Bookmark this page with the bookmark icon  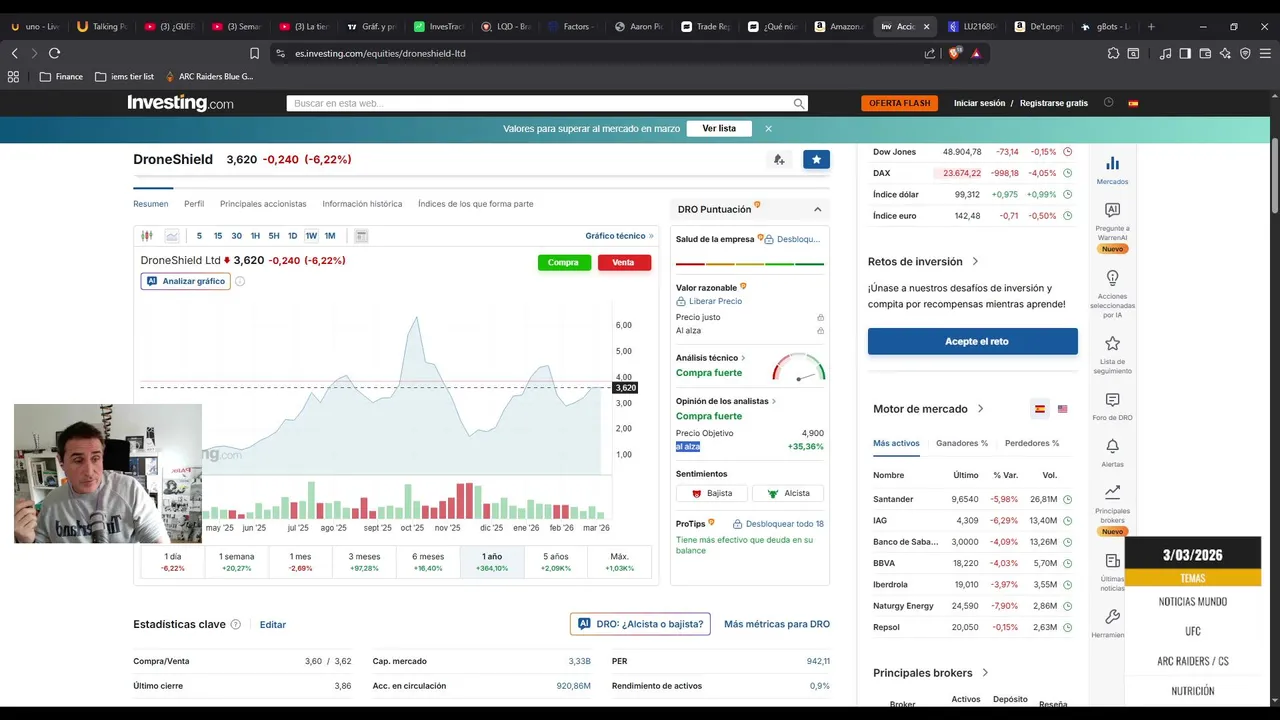254,53
